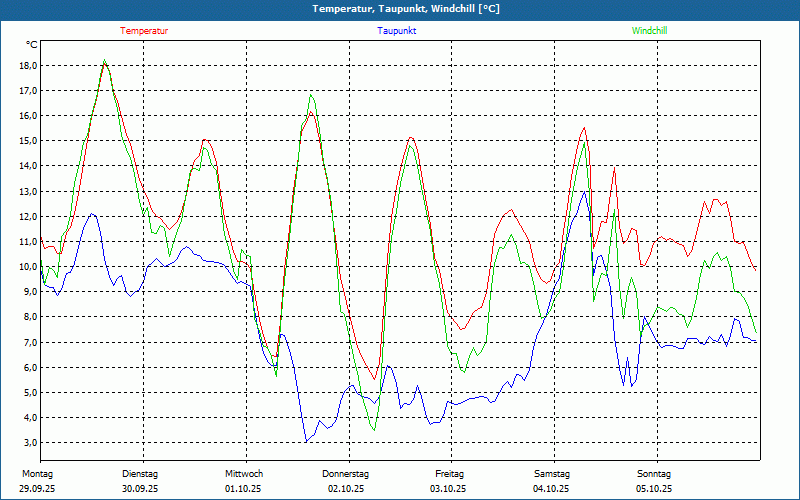Click the Mittwoch day label
The image size is (800, 500).
[244, 473]
